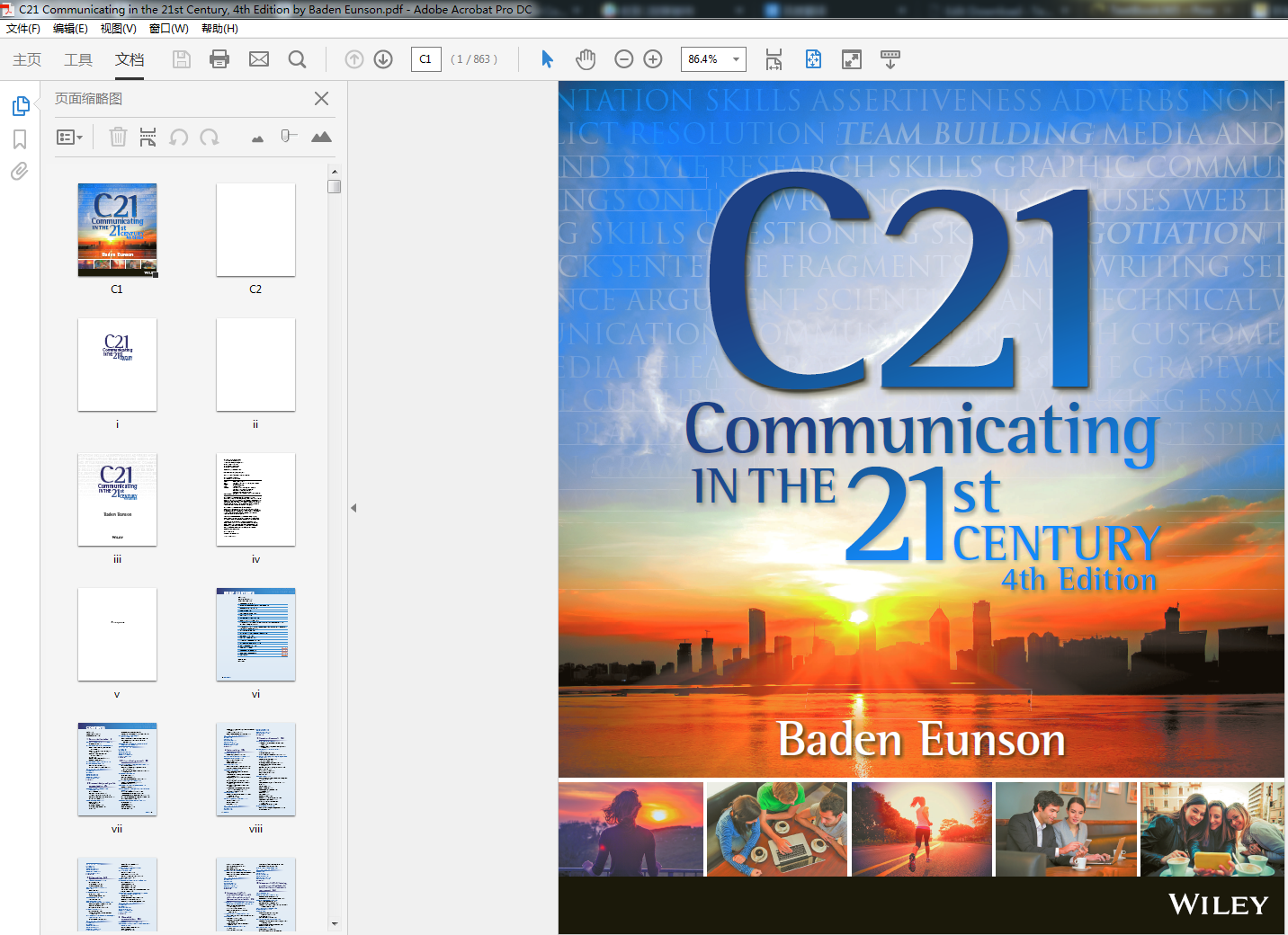Switch to the 主页 tab
This screenshot has width=1288, height=935.
(x=27, y=59)
